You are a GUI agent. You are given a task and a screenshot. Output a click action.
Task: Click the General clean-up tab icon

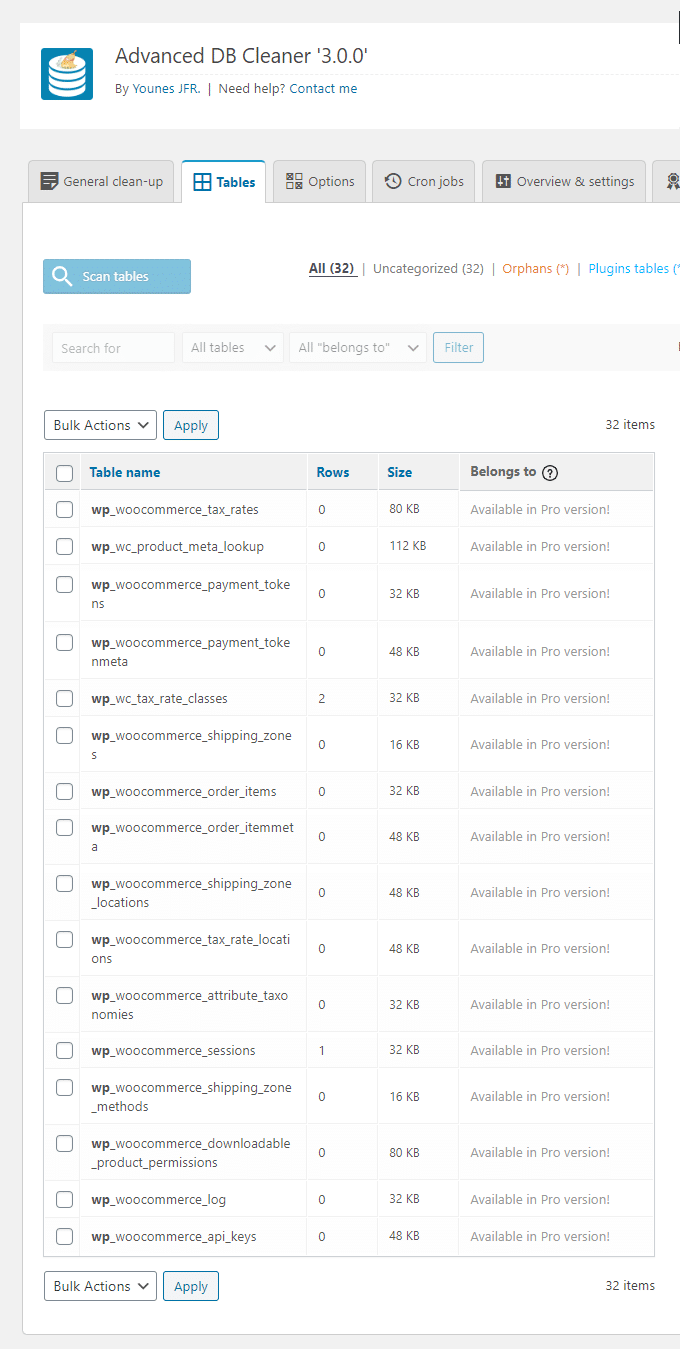49,181
